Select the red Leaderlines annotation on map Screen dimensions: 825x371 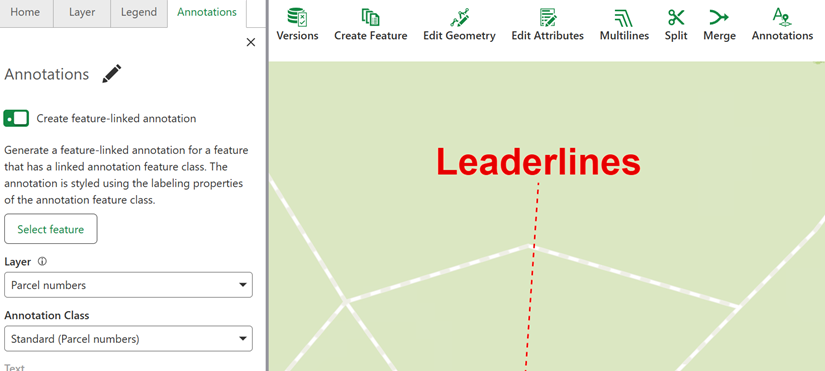538,162
